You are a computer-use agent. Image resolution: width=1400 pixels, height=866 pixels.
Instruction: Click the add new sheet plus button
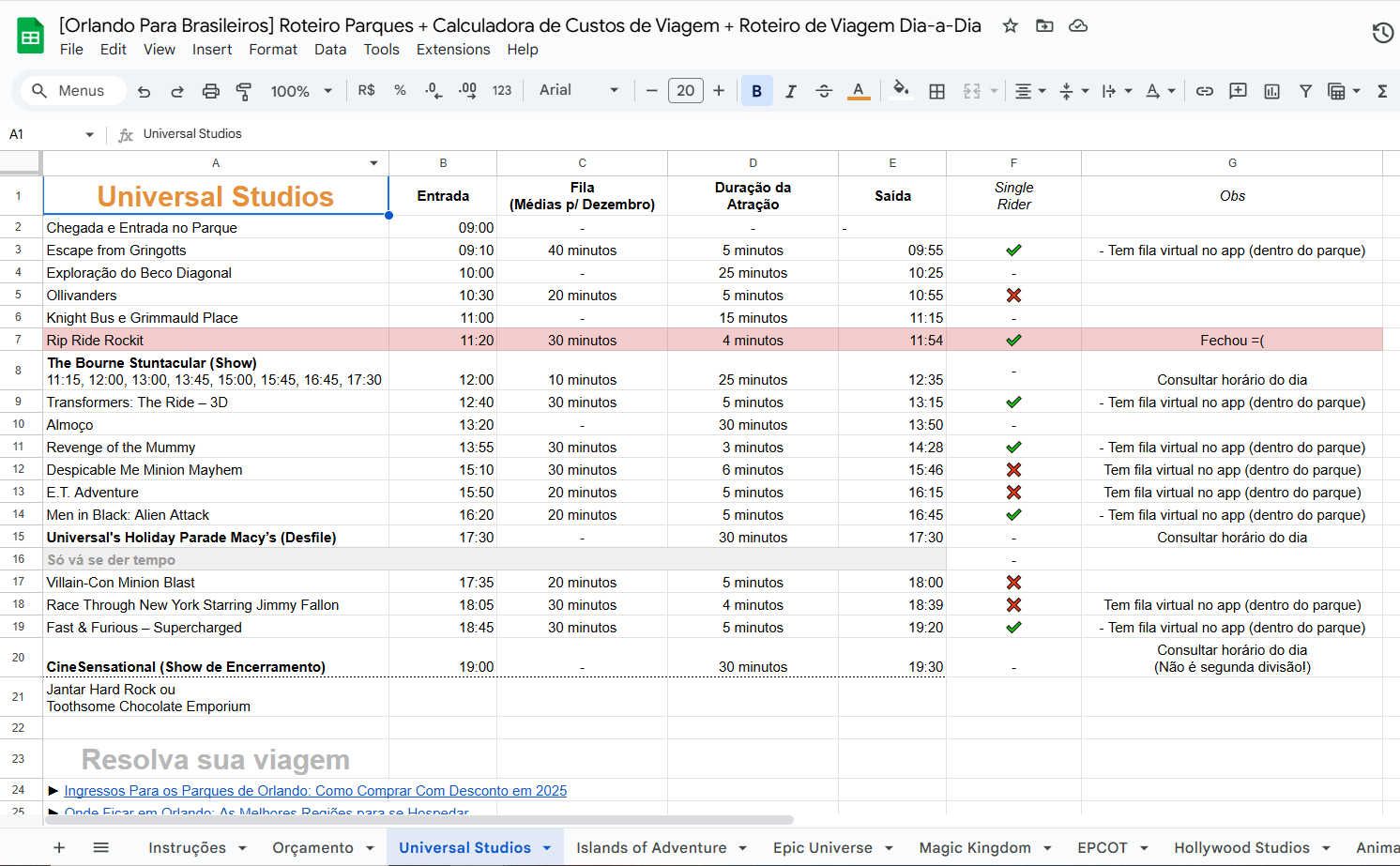(x=59, y=848)
